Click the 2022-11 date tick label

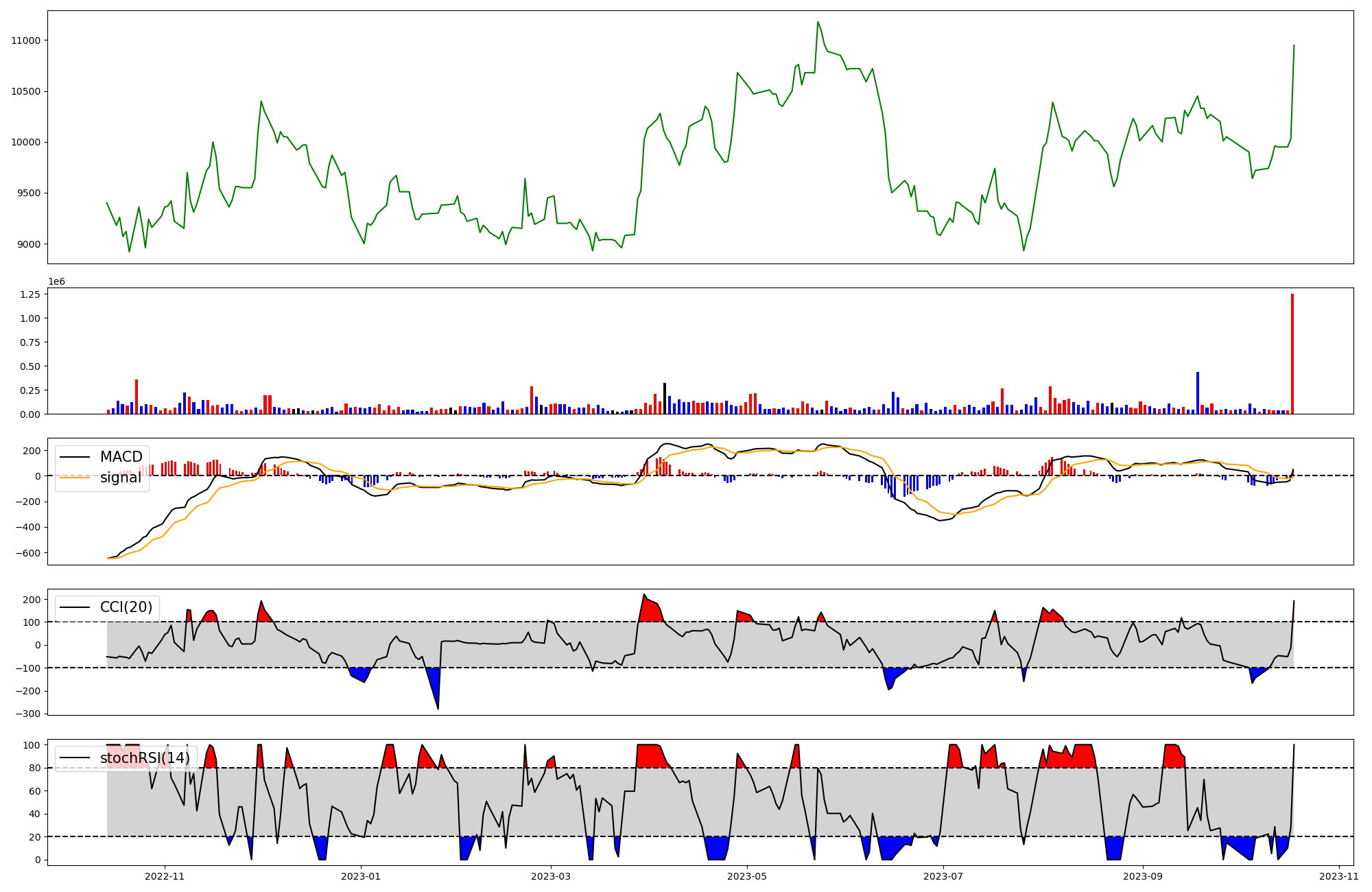click(165, 876)
